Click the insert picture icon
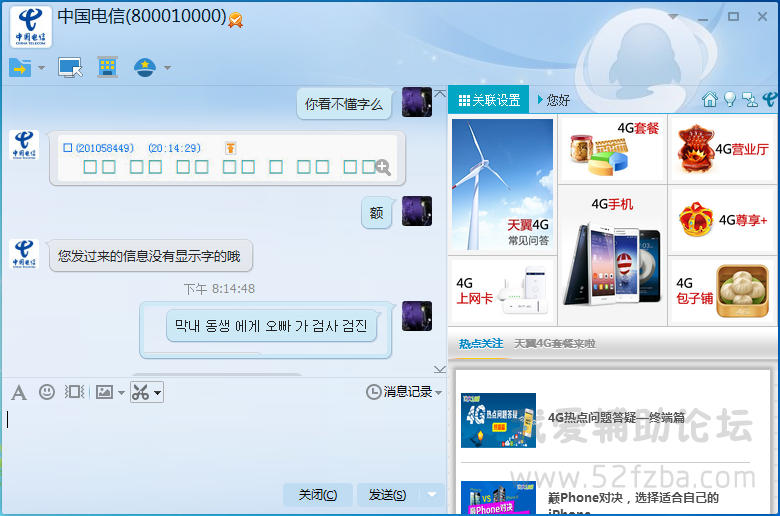Screen dimensions: 780x516 [104, 392]
